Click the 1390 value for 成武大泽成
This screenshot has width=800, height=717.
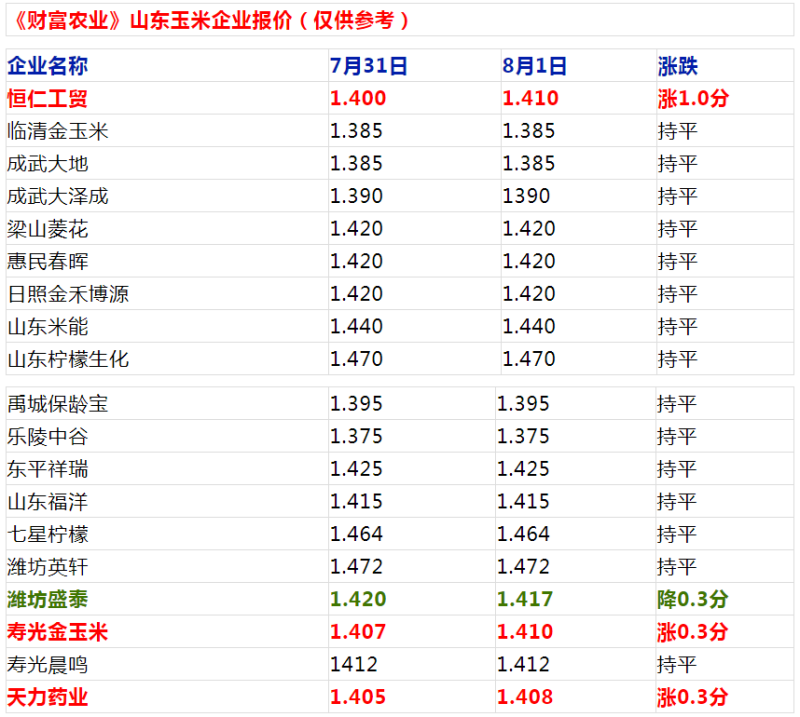click(x=526, y=196)
